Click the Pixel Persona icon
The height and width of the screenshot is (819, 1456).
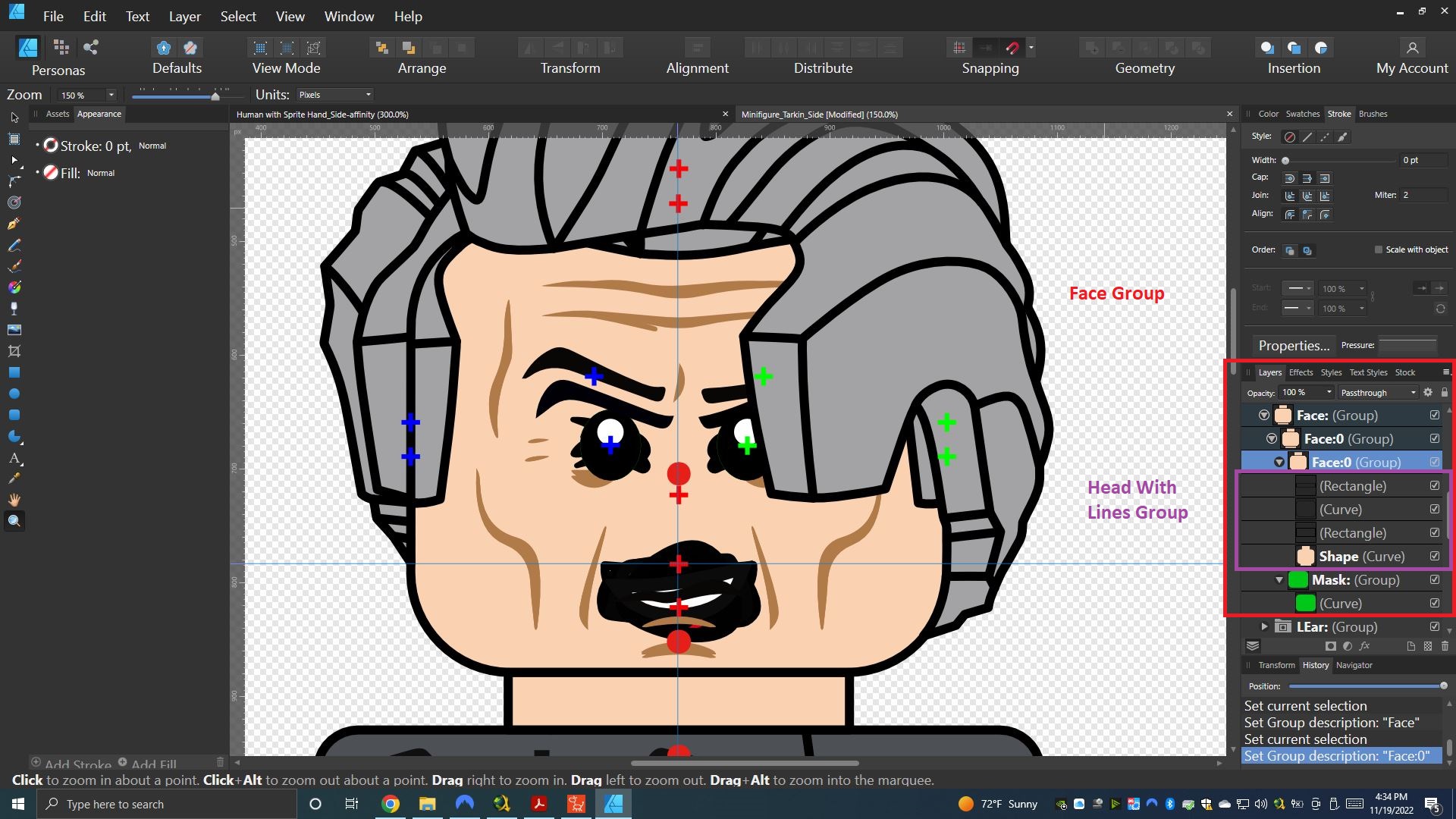61,48
